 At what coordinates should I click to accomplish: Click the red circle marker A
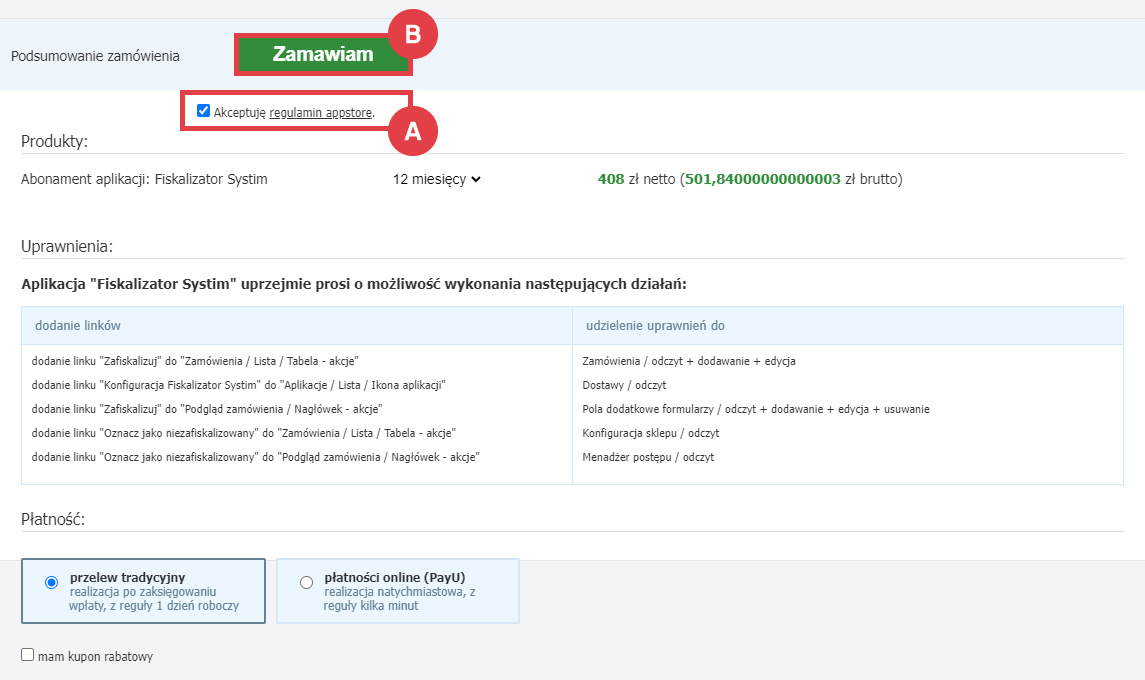[413, 131]
